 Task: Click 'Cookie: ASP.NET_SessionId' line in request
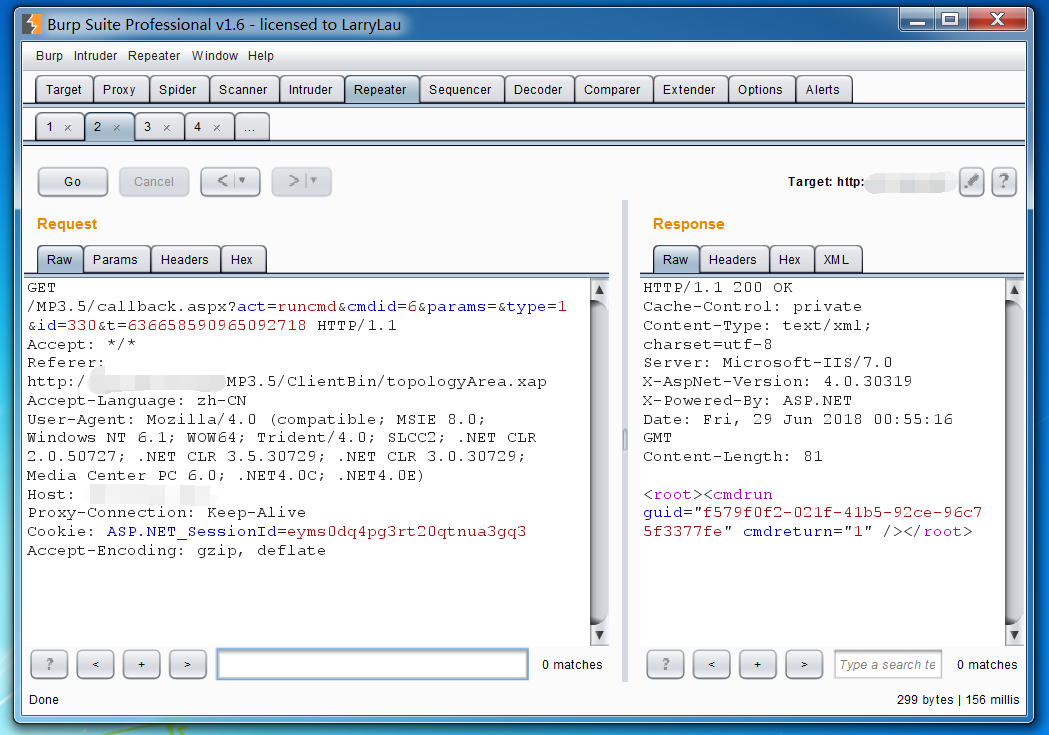click(x=276, y=532)
